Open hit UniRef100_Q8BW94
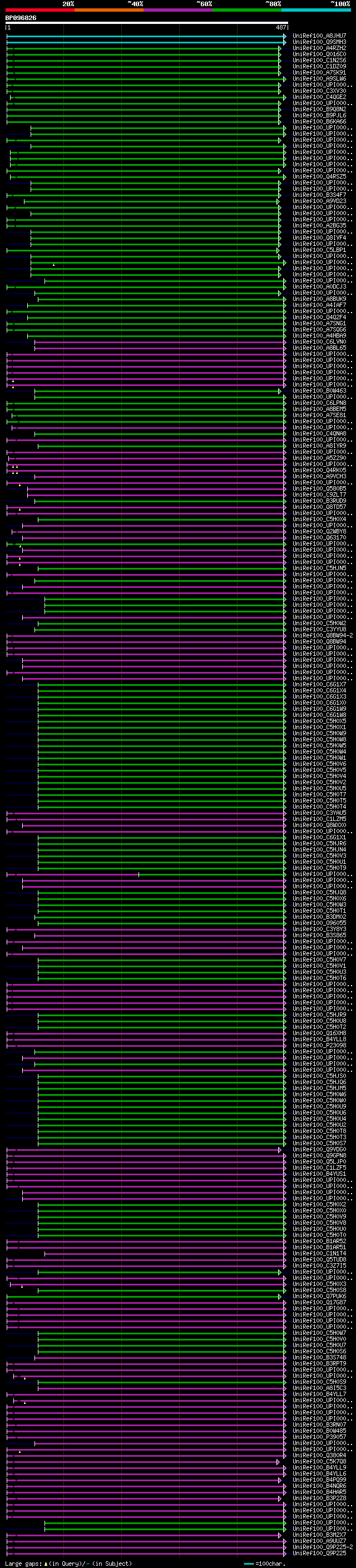The height and width of the screenshot is (1568, 356). click(x=319, y=641)
